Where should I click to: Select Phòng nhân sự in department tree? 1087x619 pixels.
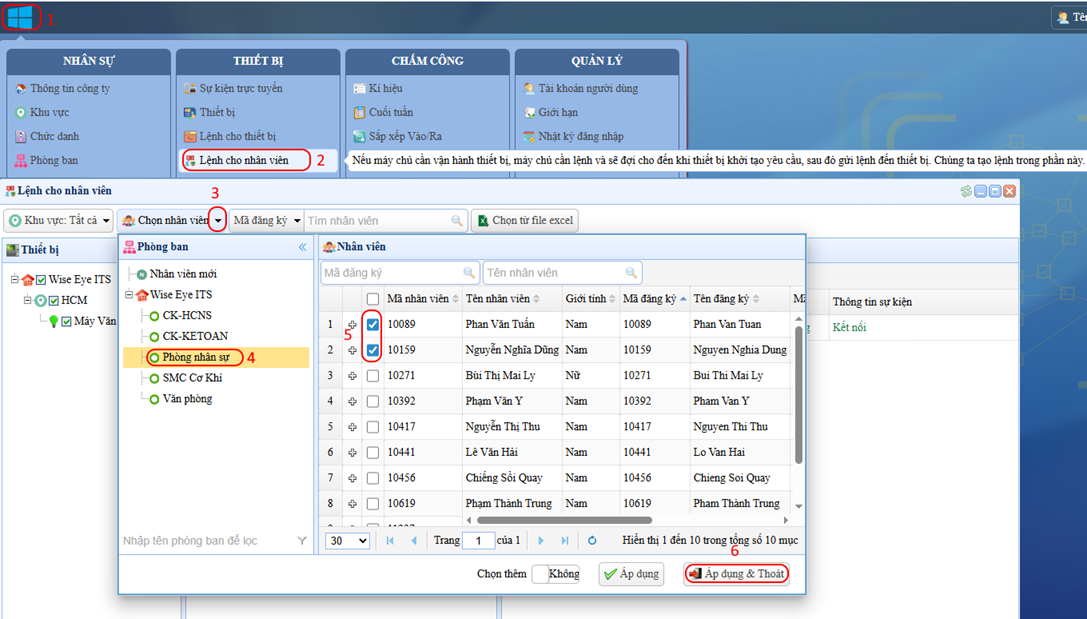195,357
